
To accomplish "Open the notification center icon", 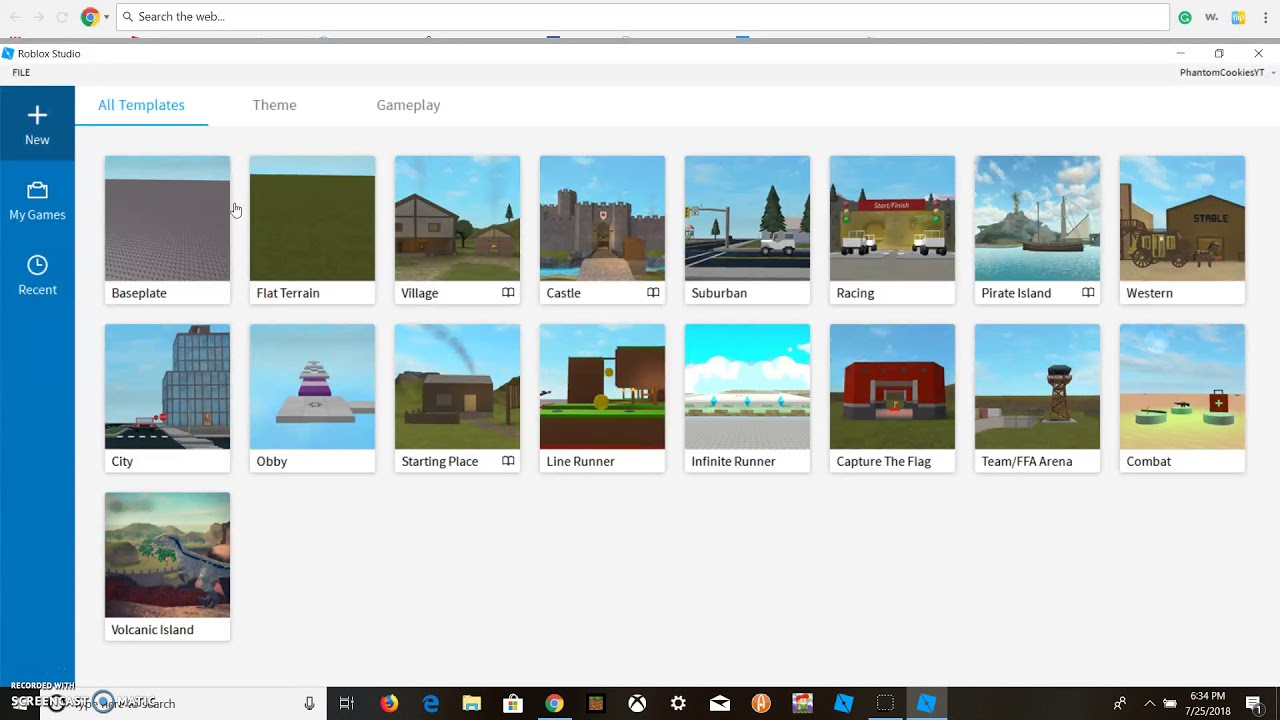I will [1253, 703].
